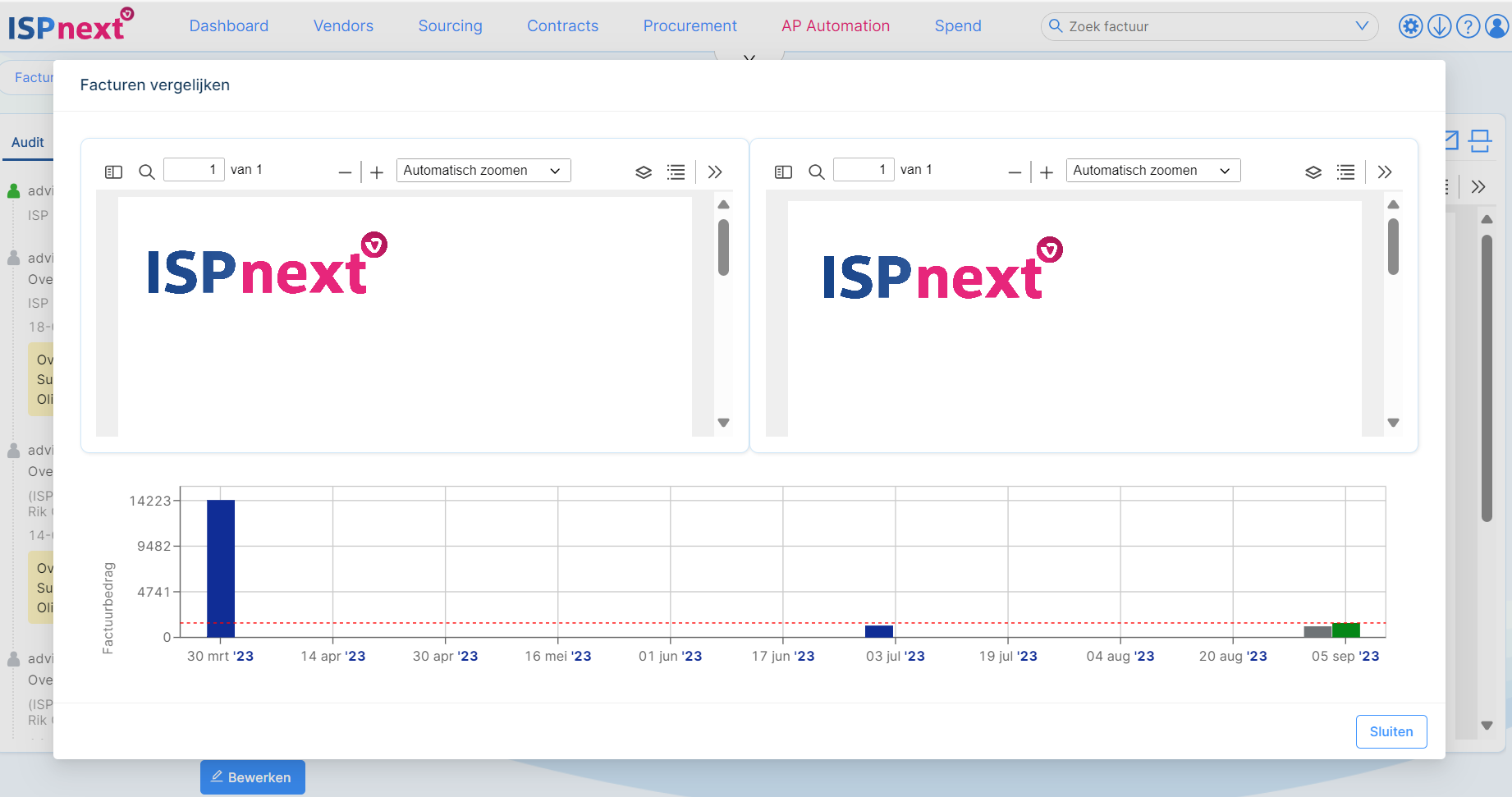Viewport: 1512px width, 797px height.
Task: Zoom in on left PDF viewer
Action: [377, 172]
